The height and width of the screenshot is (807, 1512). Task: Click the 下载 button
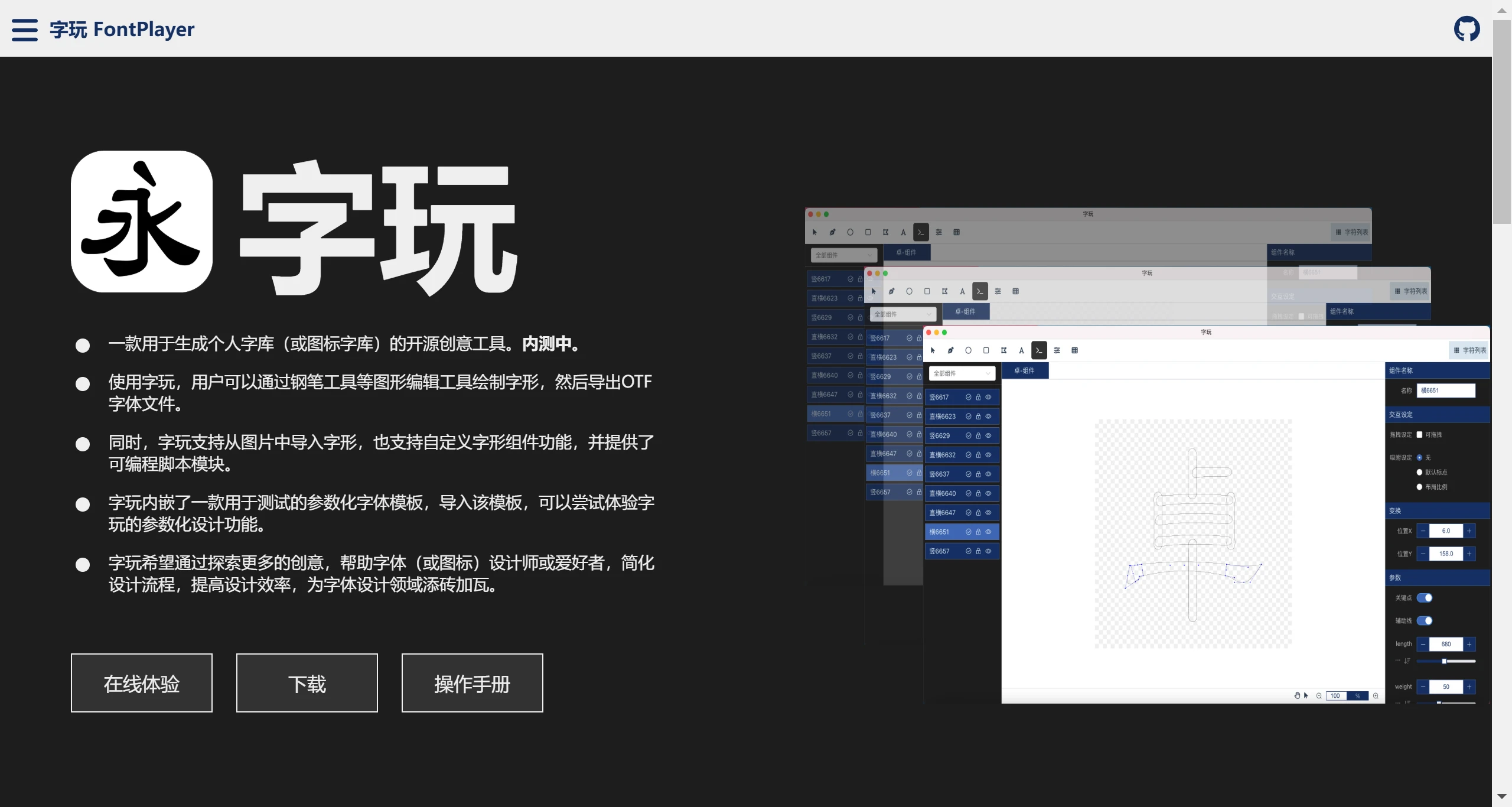(x=308, y=683)
